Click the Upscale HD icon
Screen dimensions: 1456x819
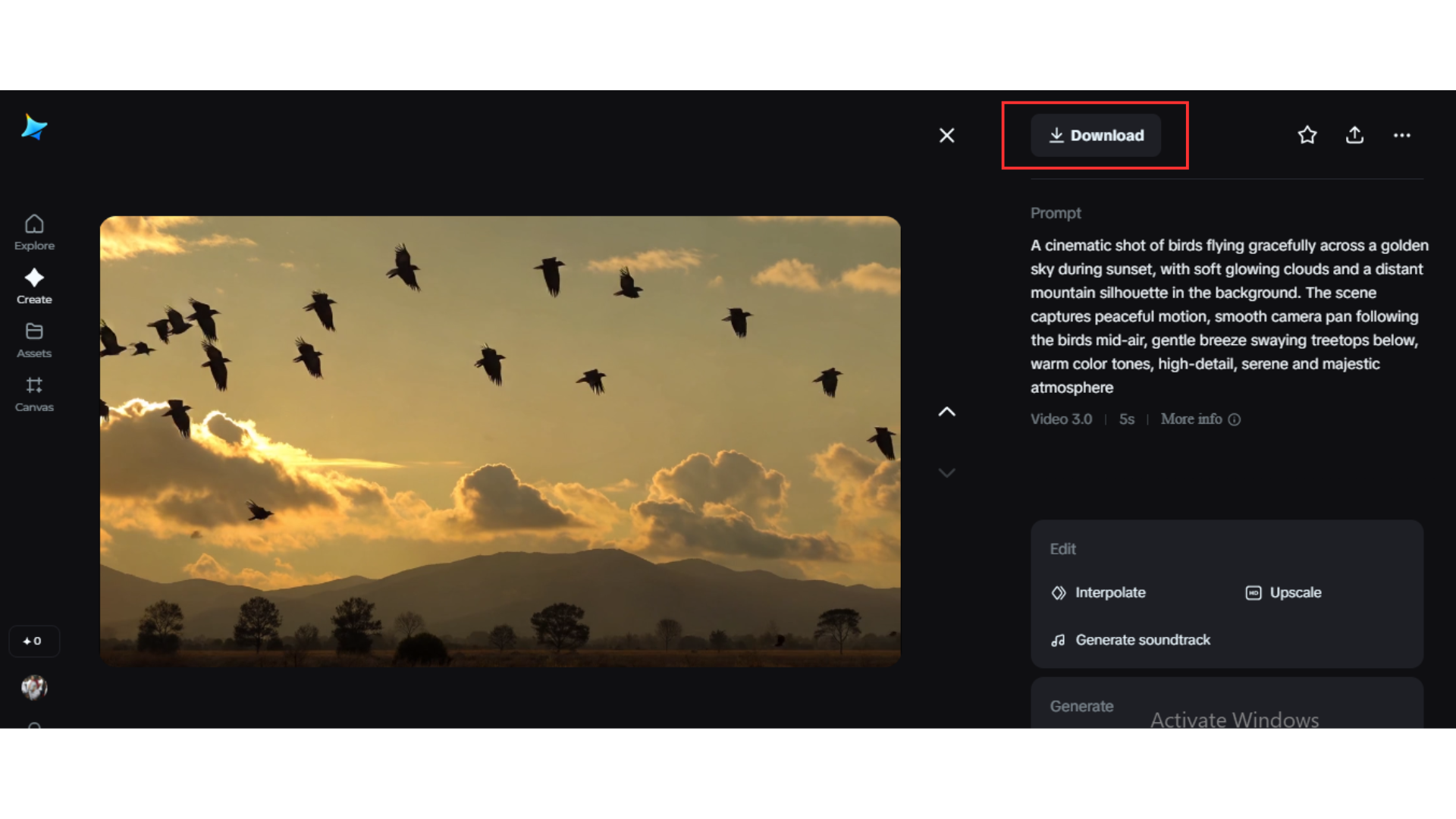pyautogui.click(x=1254, y=592)
